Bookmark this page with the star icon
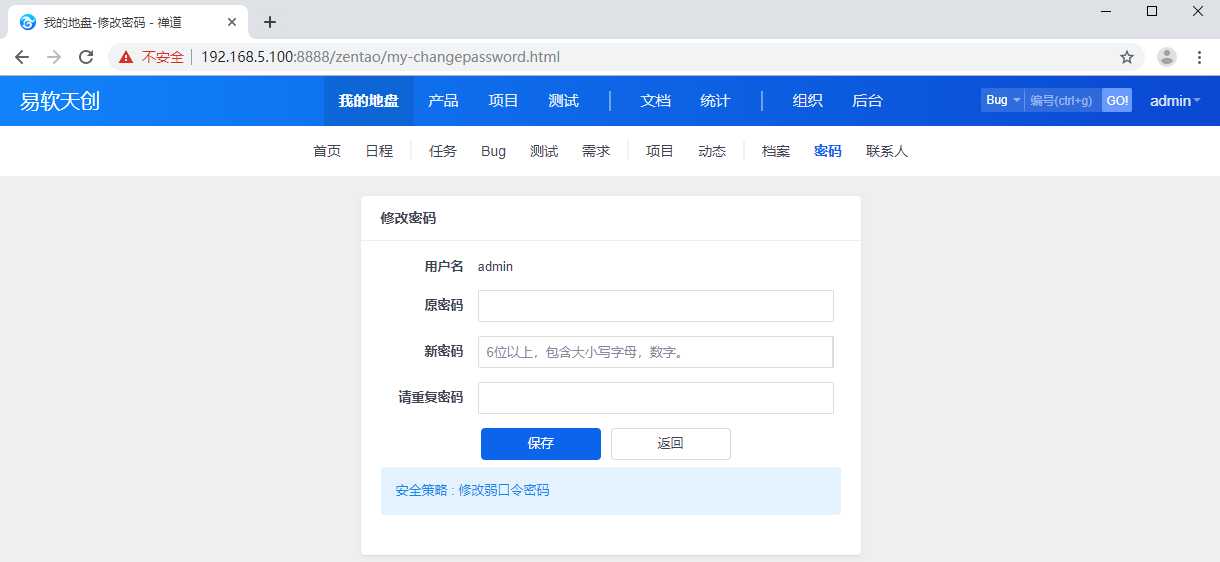Screen dimensions: 1220x562 (1127, 57)
